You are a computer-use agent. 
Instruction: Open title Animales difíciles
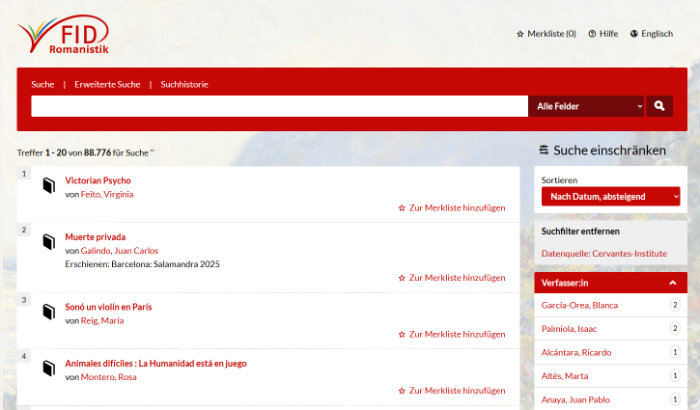click(156, 363)
